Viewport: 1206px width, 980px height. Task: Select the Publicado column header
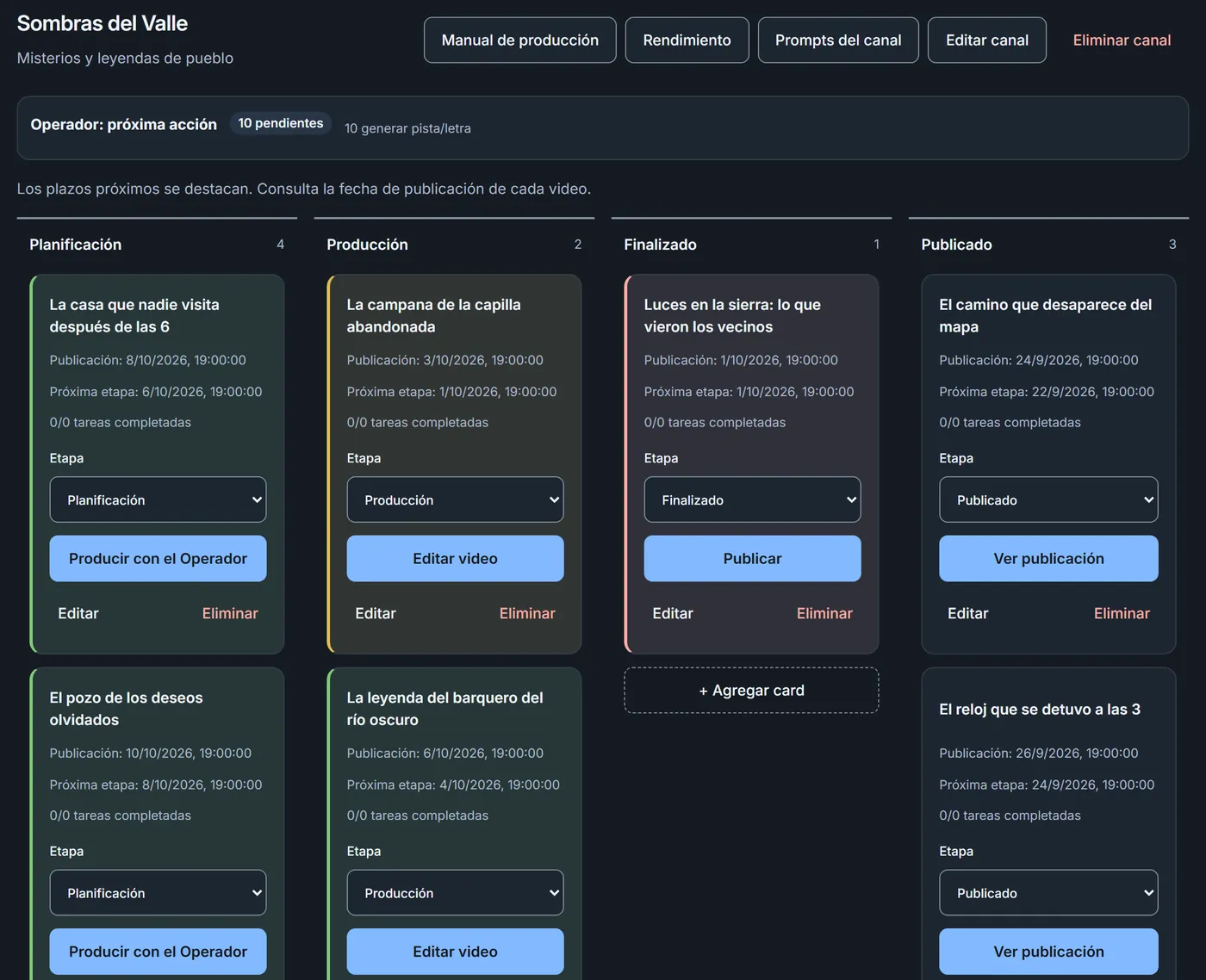click(x=956, y=245)
